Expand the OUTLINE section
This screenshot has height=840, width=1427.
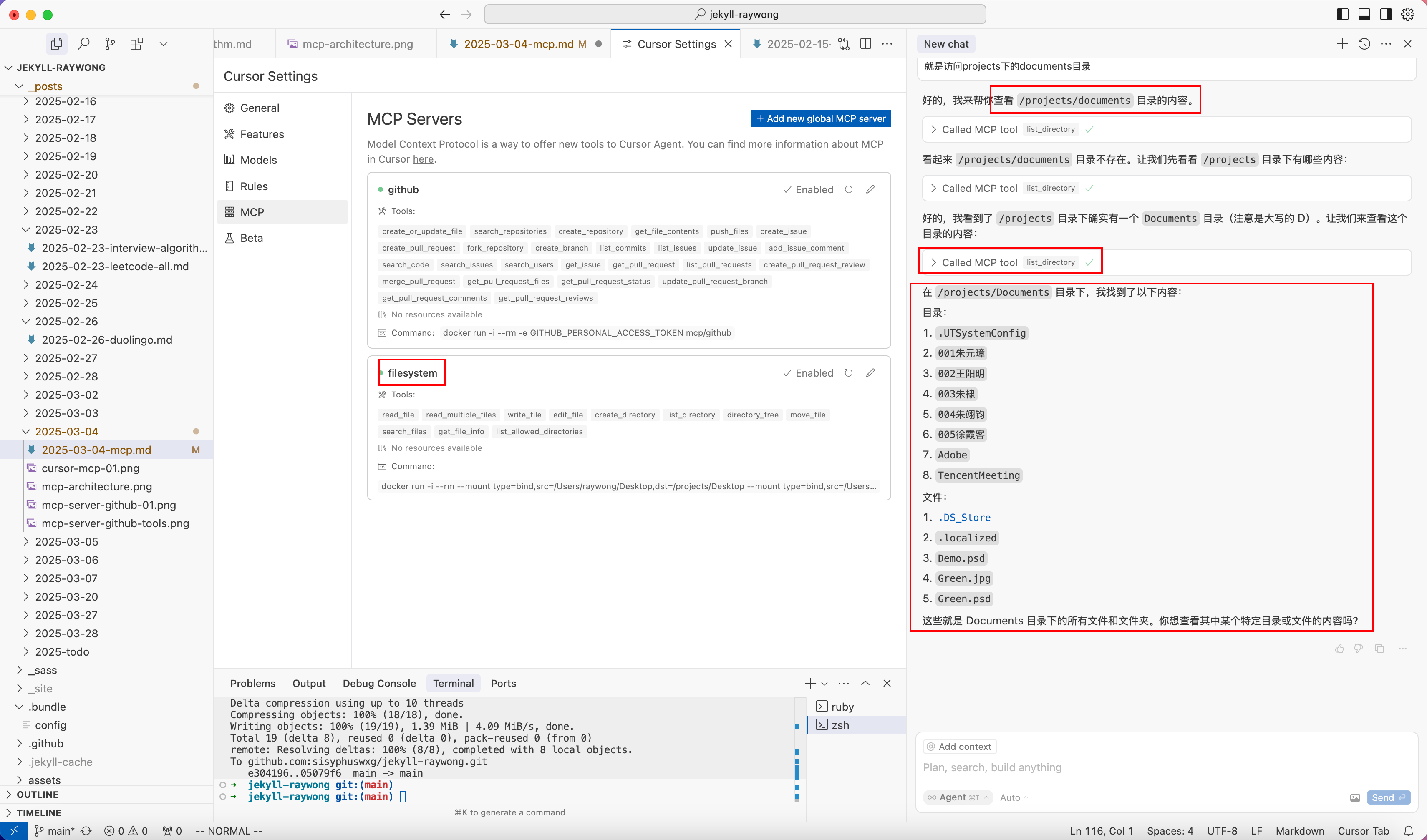tap(106, 794)
